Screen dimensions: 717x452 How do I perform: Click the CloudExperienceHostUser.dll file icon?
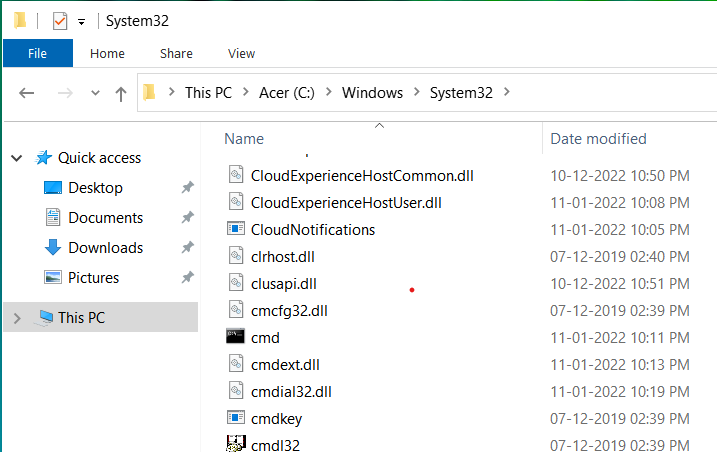[235, 202]
